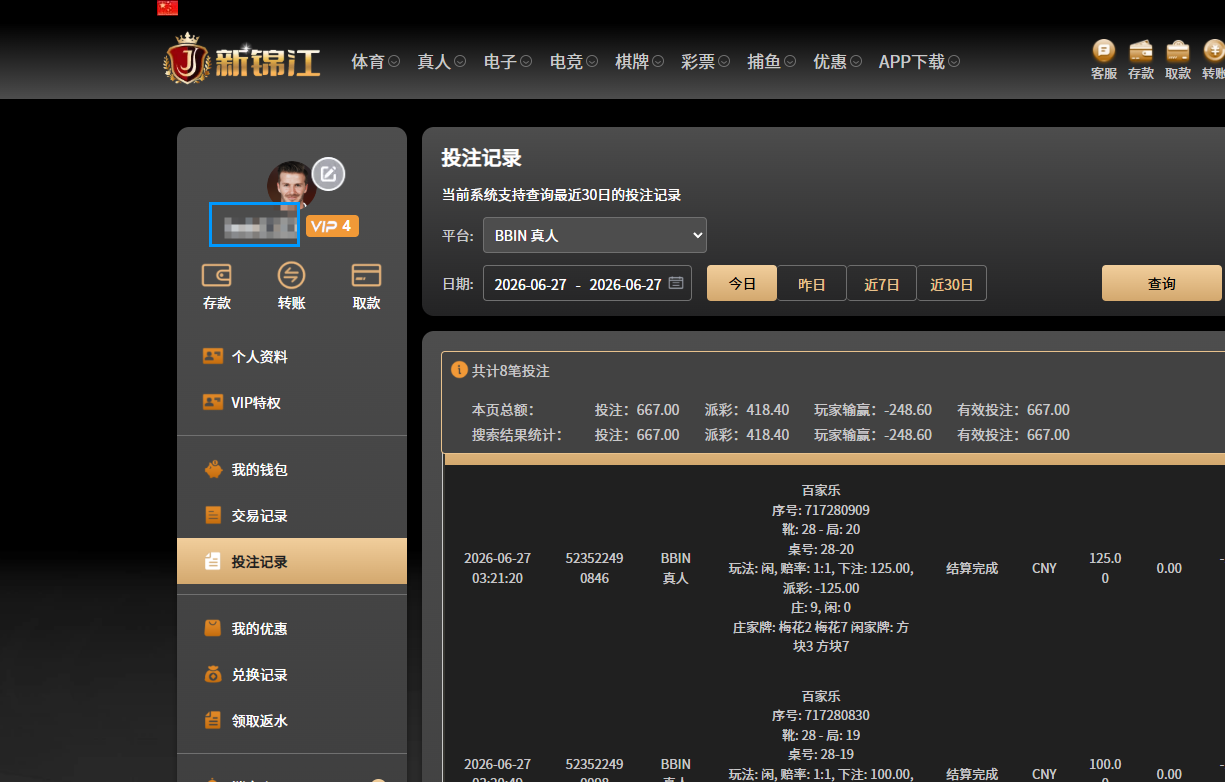1225x782 pixels.
Task: Select 兑换记录 sidebar item
Action: click(292, 674)
